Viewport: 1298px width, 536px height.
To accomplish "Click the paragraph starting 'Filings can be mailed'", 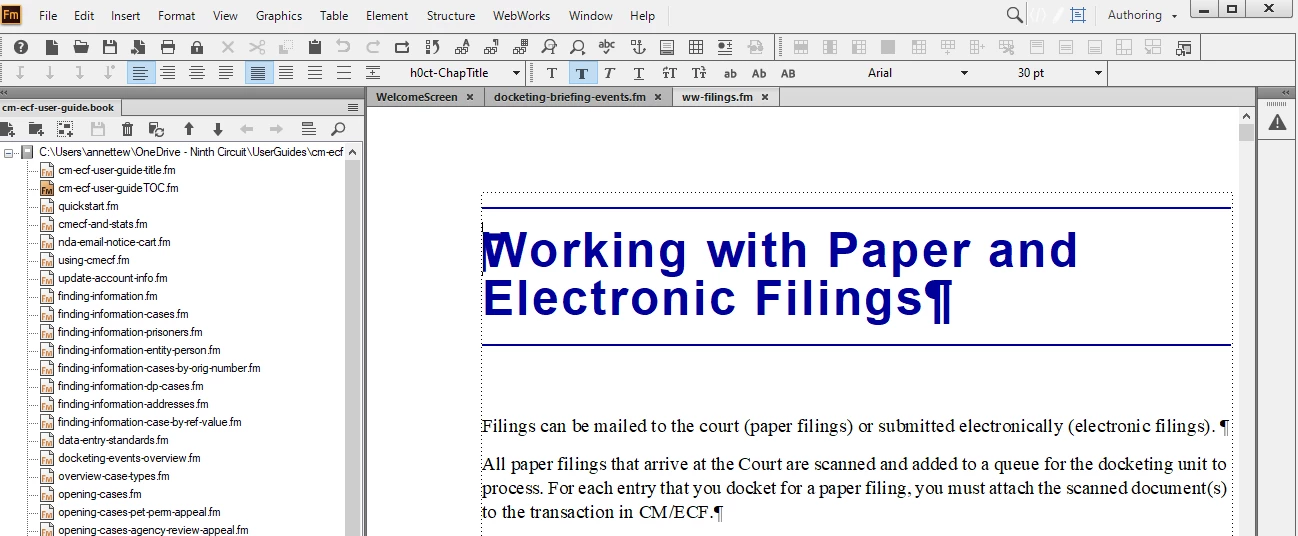I will pos(855,426).
